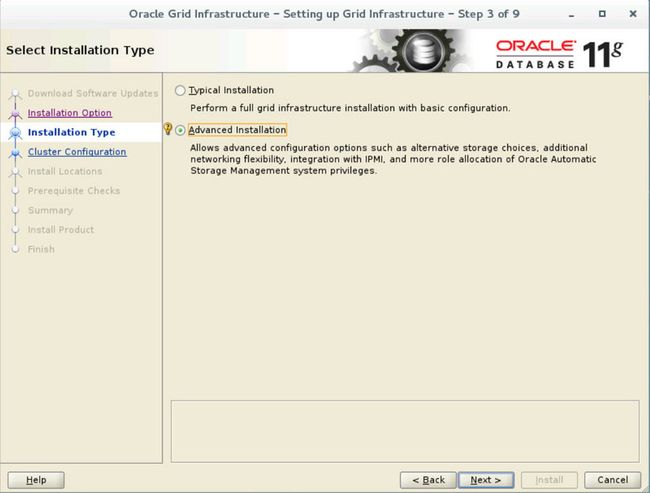Click the Installation Type step marker icon
This screenshot has height=493, width=650.
tap(15, 133)
